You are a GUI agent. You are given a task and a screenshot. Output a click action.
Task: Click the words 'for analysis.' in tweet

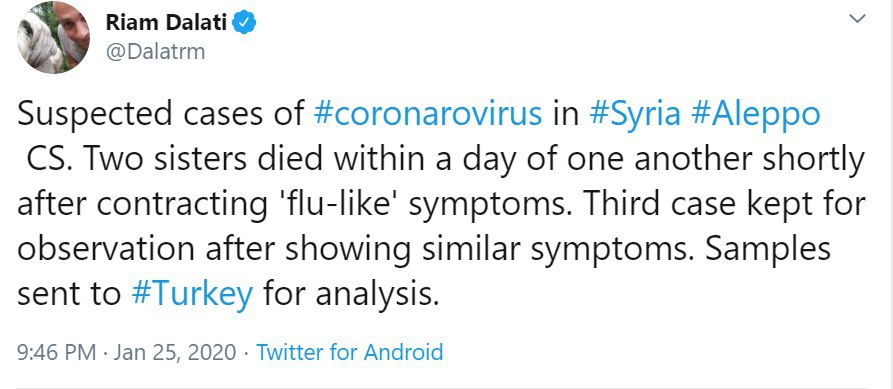(351, 294)
